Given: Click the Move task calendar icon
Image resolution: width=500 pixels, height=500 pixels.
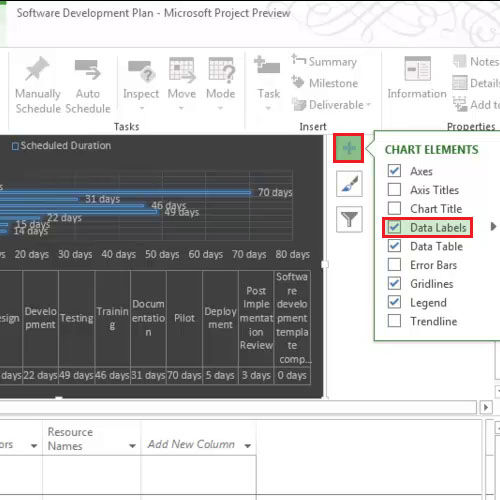Looking at the screenshot, I should (182, 70).
